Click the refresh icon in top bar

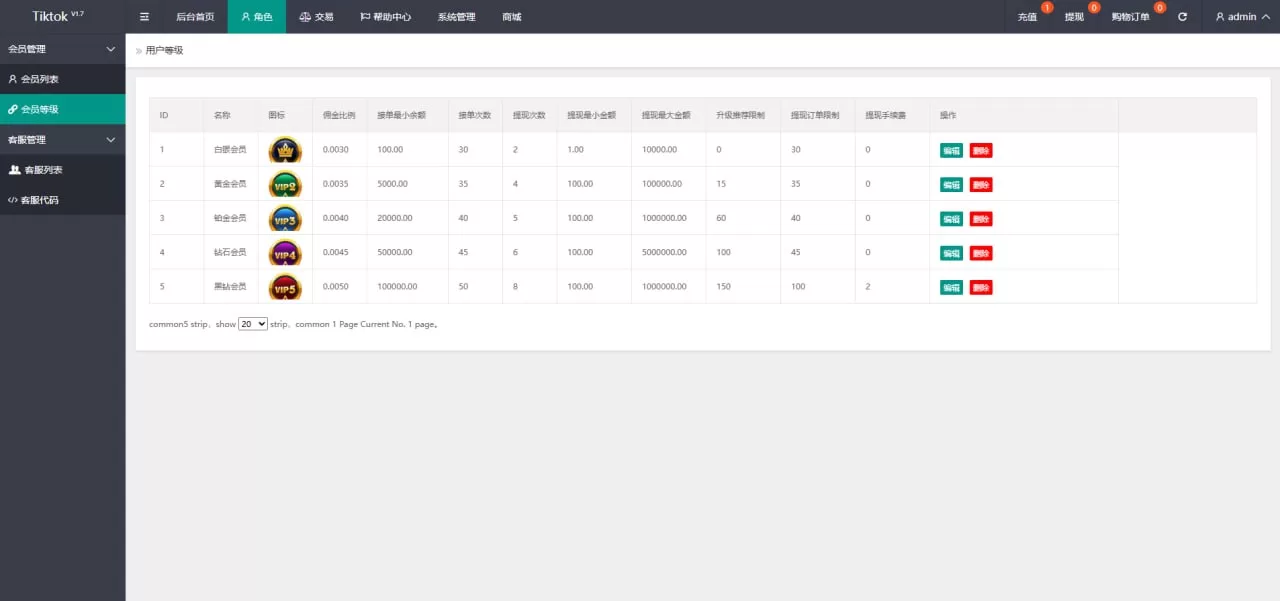1183,17
